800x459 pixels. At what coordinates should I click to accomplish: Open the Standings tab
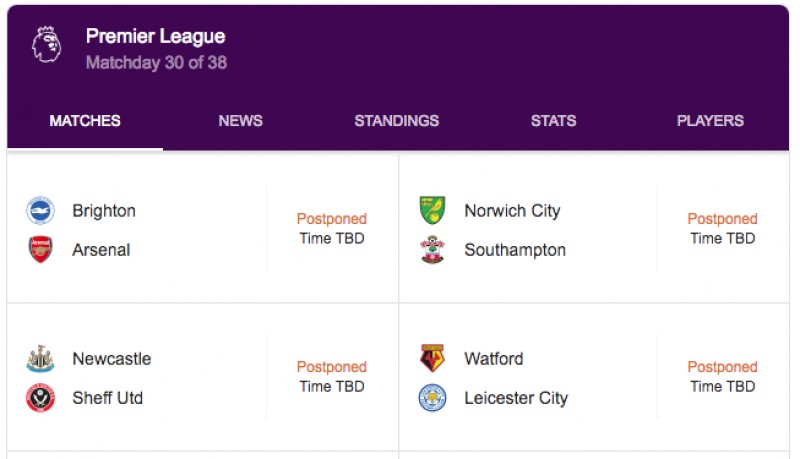[x=396, y=121]
